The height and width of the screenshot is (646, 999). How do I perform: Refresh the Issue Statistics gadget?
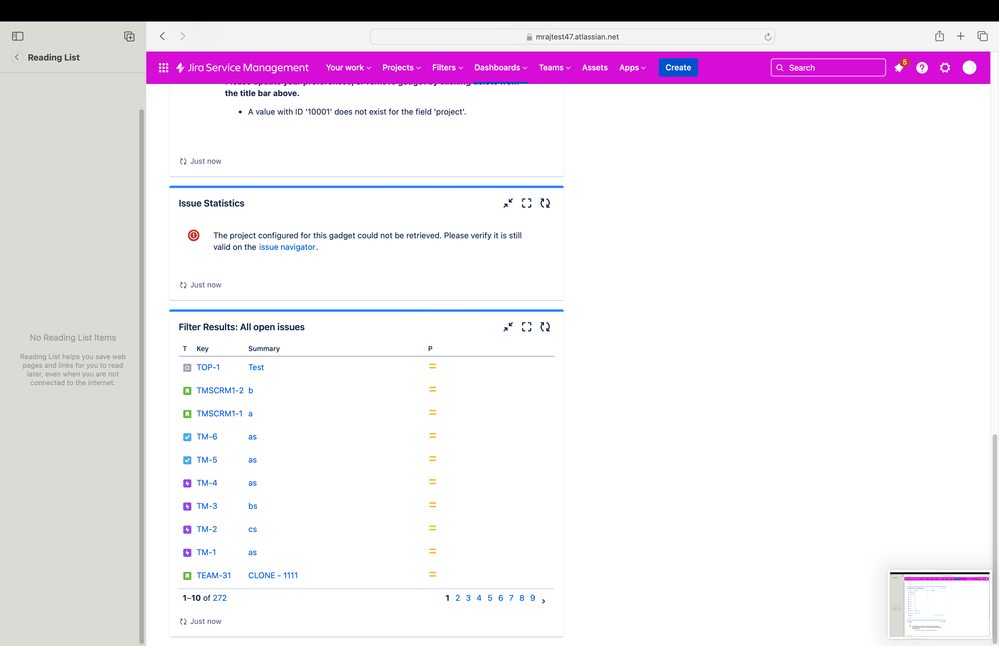545,203
